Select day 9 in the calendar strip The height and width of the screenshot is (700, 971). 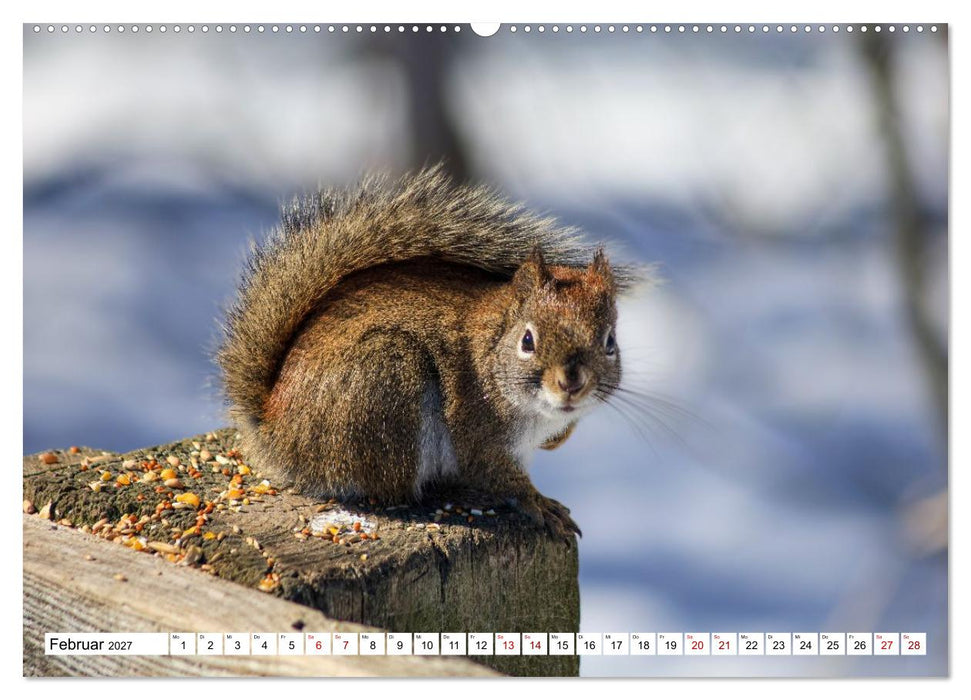pos(399,644)
